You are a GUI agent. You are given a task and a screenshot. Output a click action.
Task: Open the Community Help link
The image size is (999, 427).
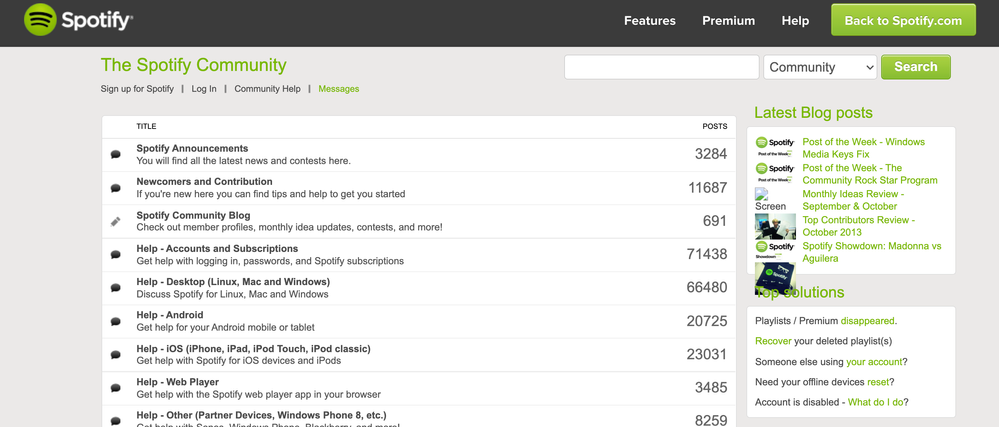pos(268,89)
